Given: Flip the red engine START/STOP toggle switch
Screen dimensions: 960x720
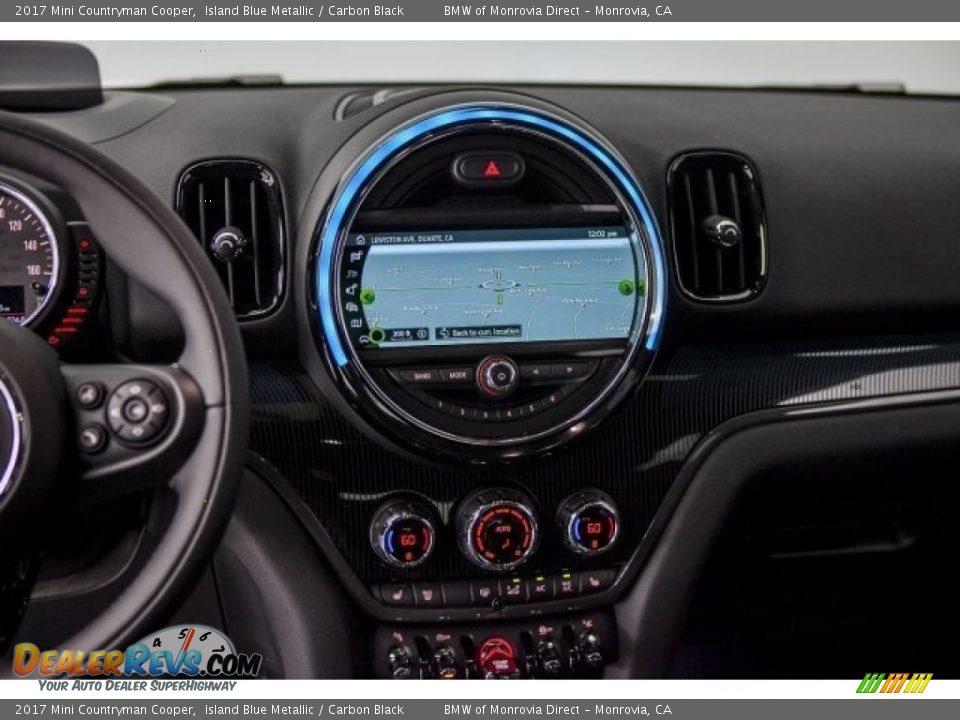Looking at the screenshot, I should pyautogui.click(x=496, y=652).
